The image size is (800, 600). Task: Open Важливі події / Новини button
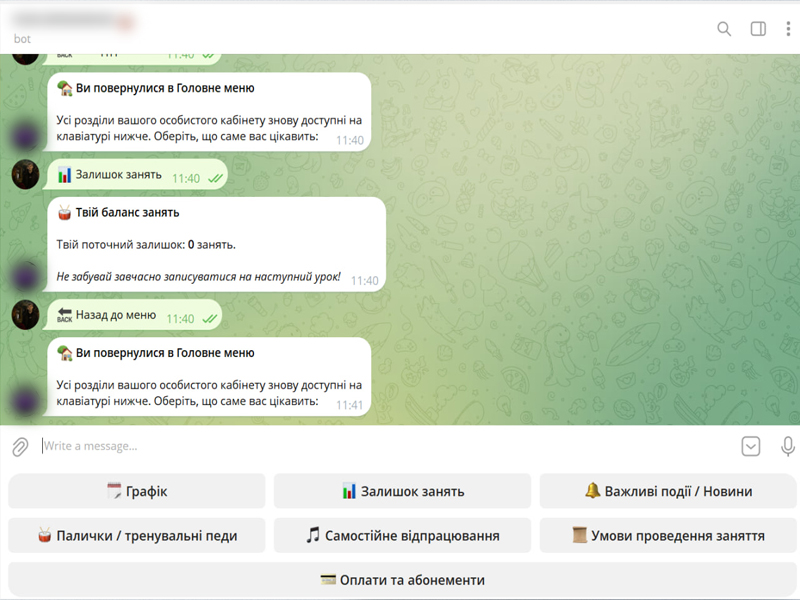click(668, 491)
